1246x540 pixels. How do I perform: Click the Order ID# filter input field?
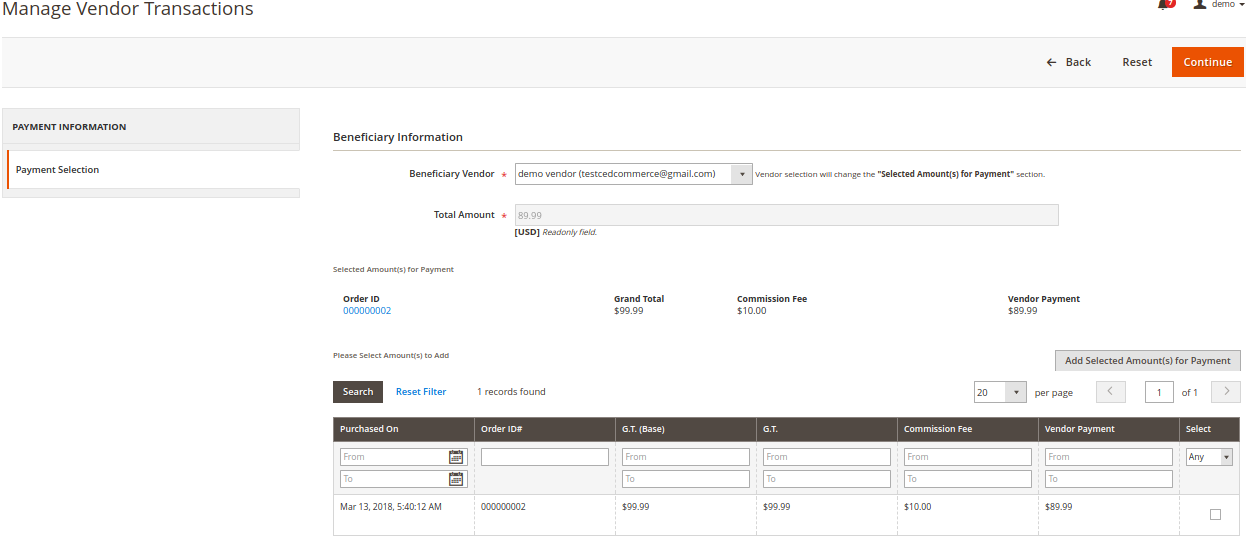tap(544, 457)
